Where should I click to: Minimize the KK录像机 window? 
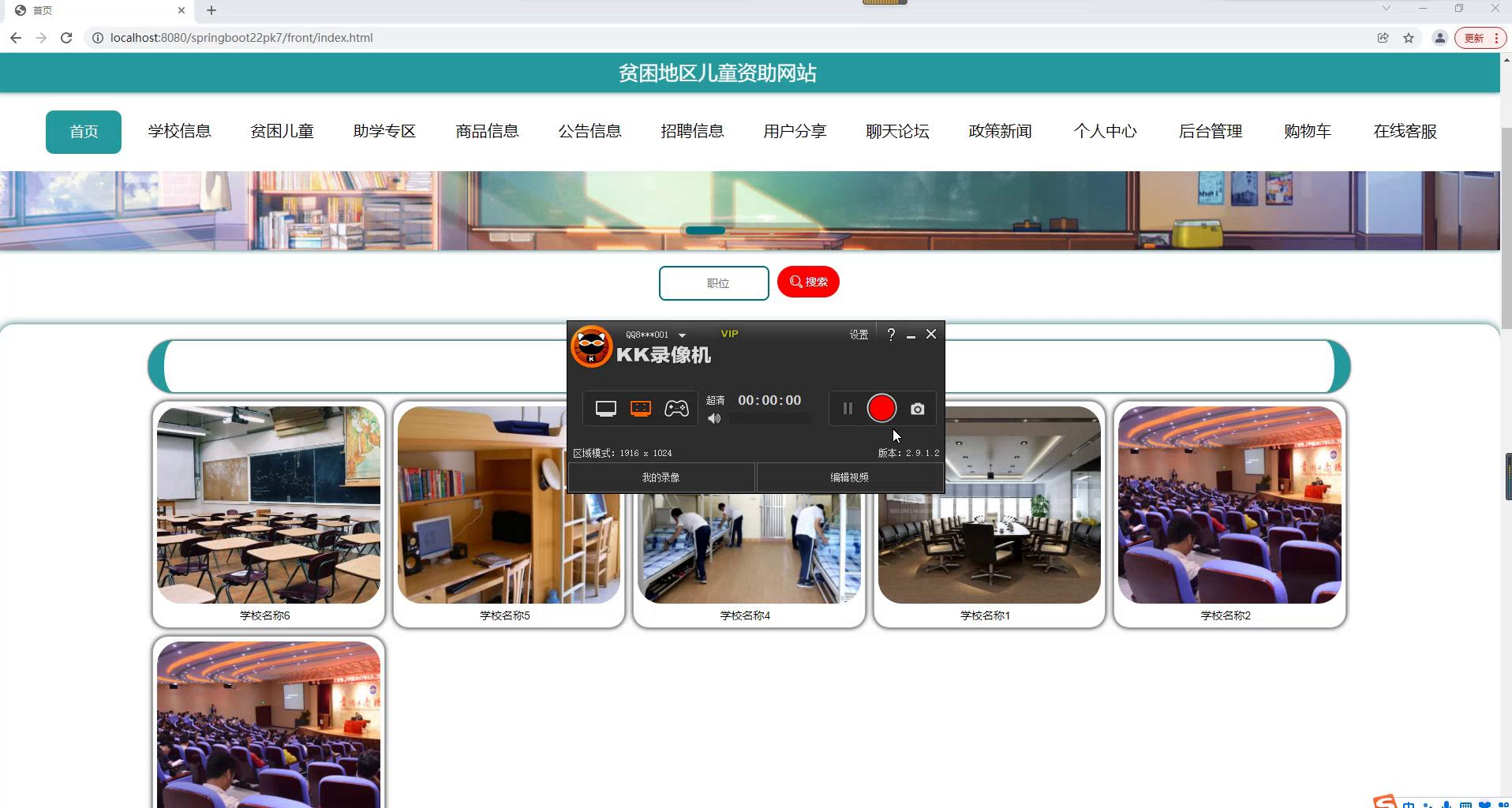(x=911, y=335)
